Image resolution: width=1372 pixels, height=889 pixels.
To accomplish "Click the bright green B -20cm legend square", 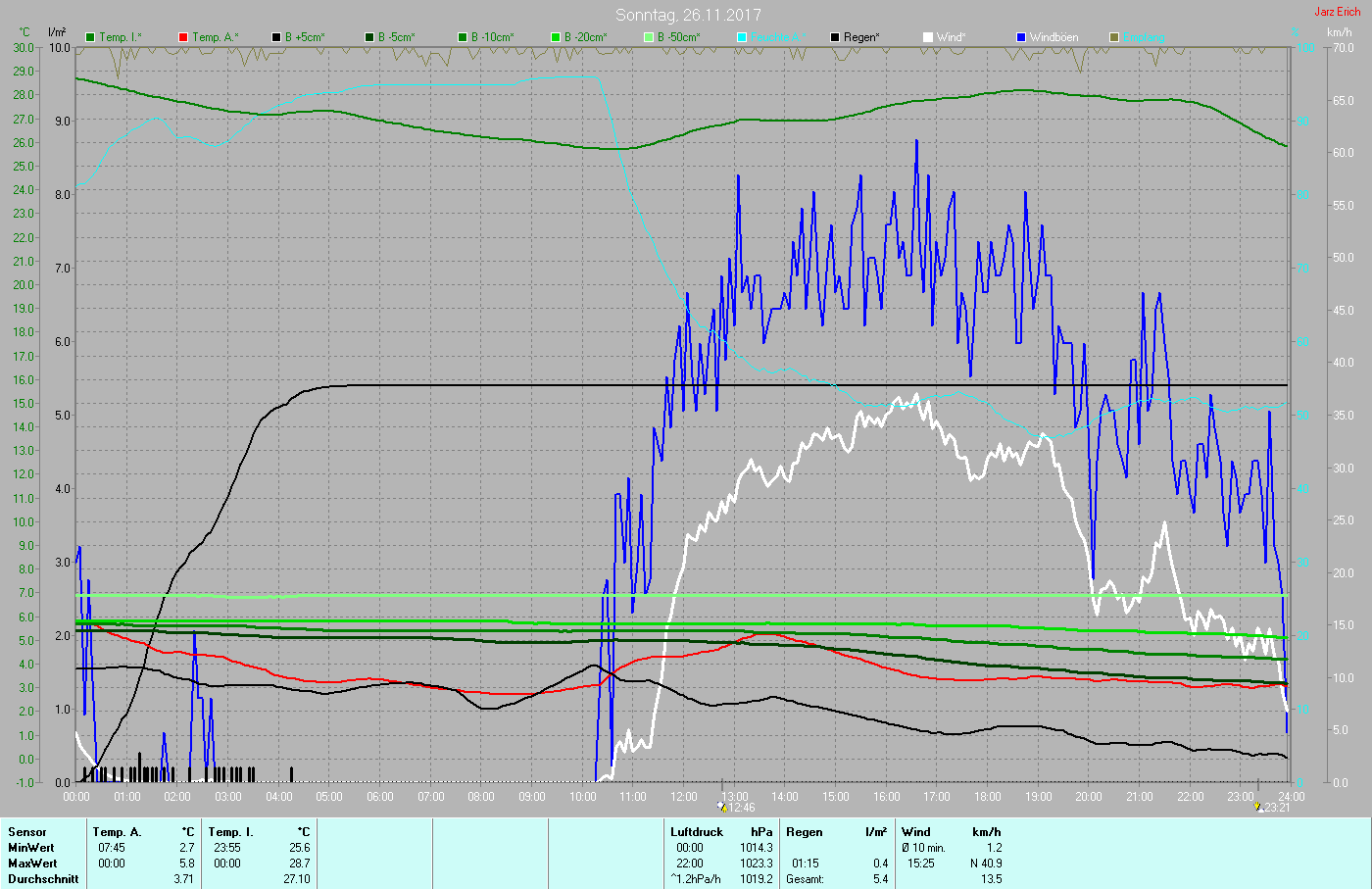I will [556, 37].
